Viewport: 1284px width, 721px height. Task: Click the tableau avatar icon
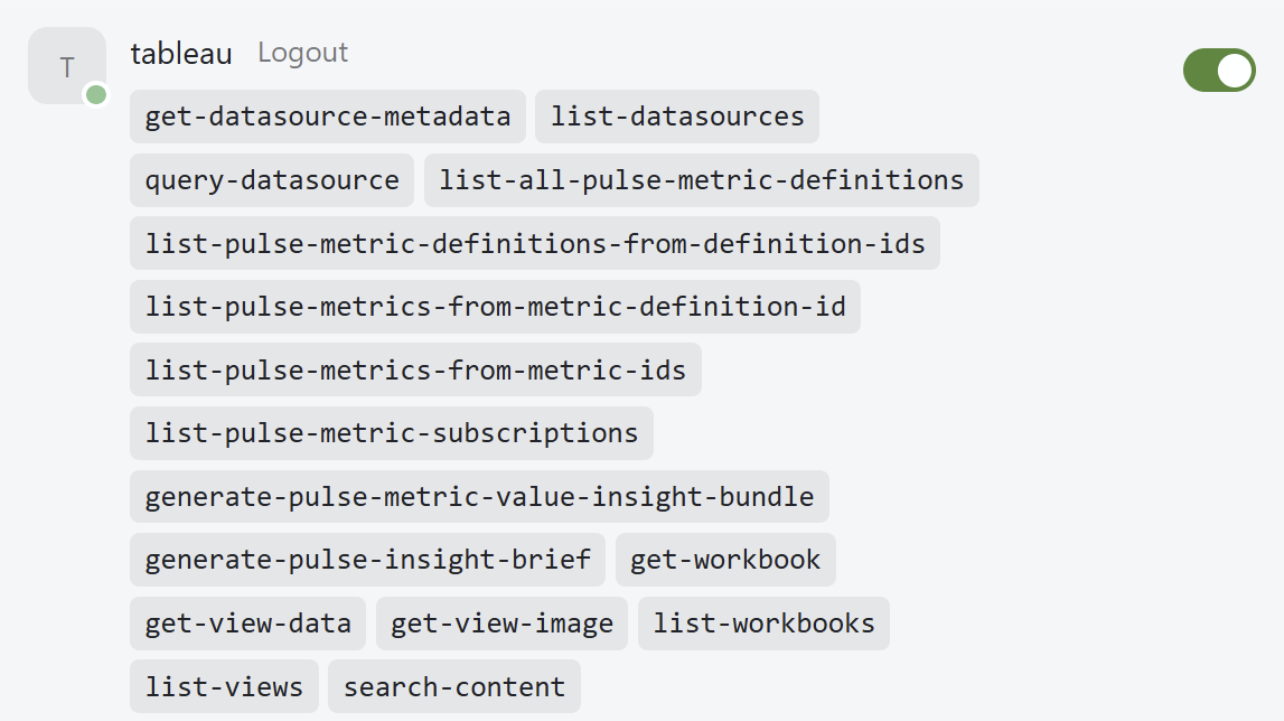click(67, 66)
